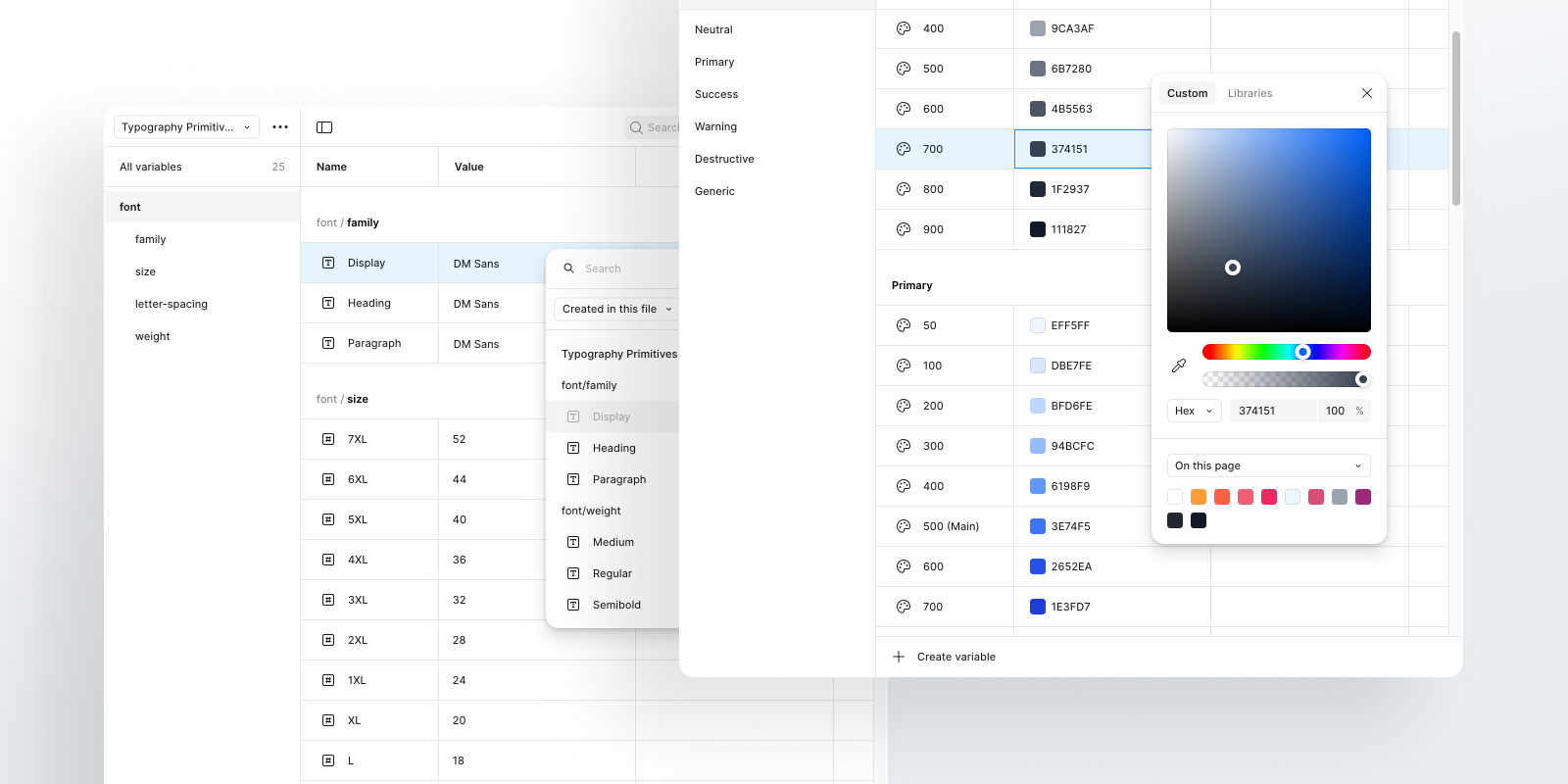1568x784 pixels.
Task: Click the hue slider handle
Action: (1302, 352)
